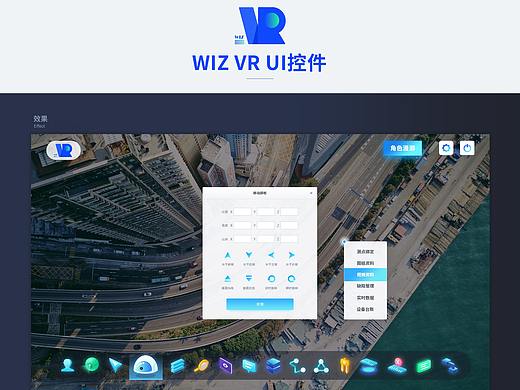Click the rotate clockwise icon in dialog
Screen dimensions: 520x390
[292, 279]
